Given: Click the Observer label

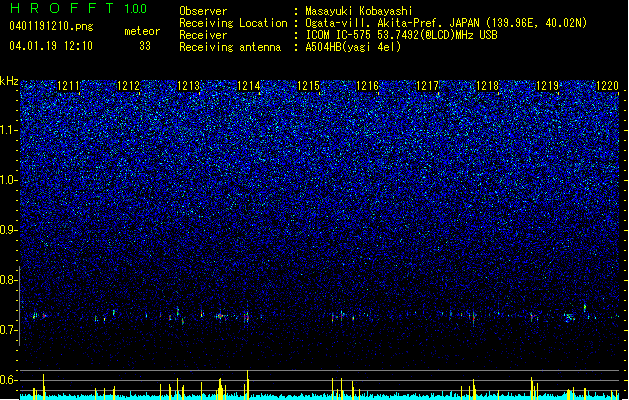Looking at the screenshot, I should coord(203,11).
